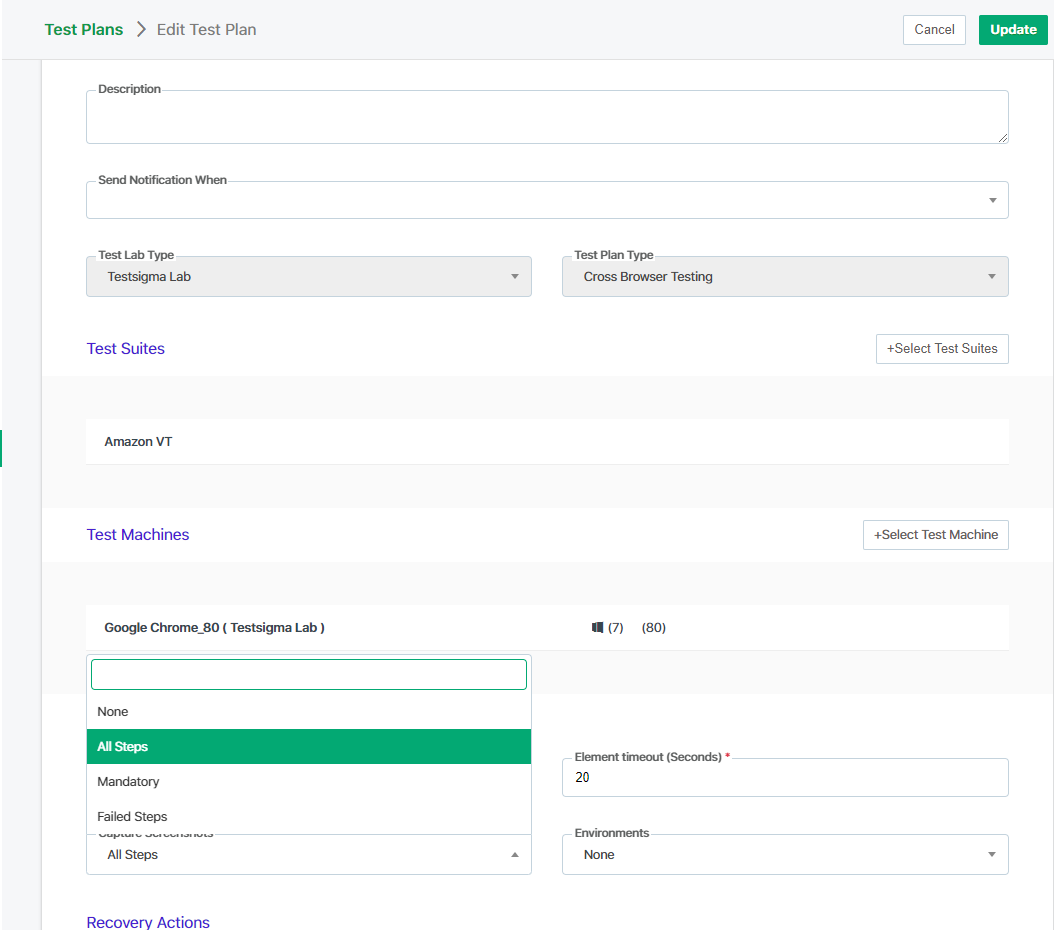Focus the Description text area
1054x930 pixels.
pyautogui.click(x=547, y=117)
